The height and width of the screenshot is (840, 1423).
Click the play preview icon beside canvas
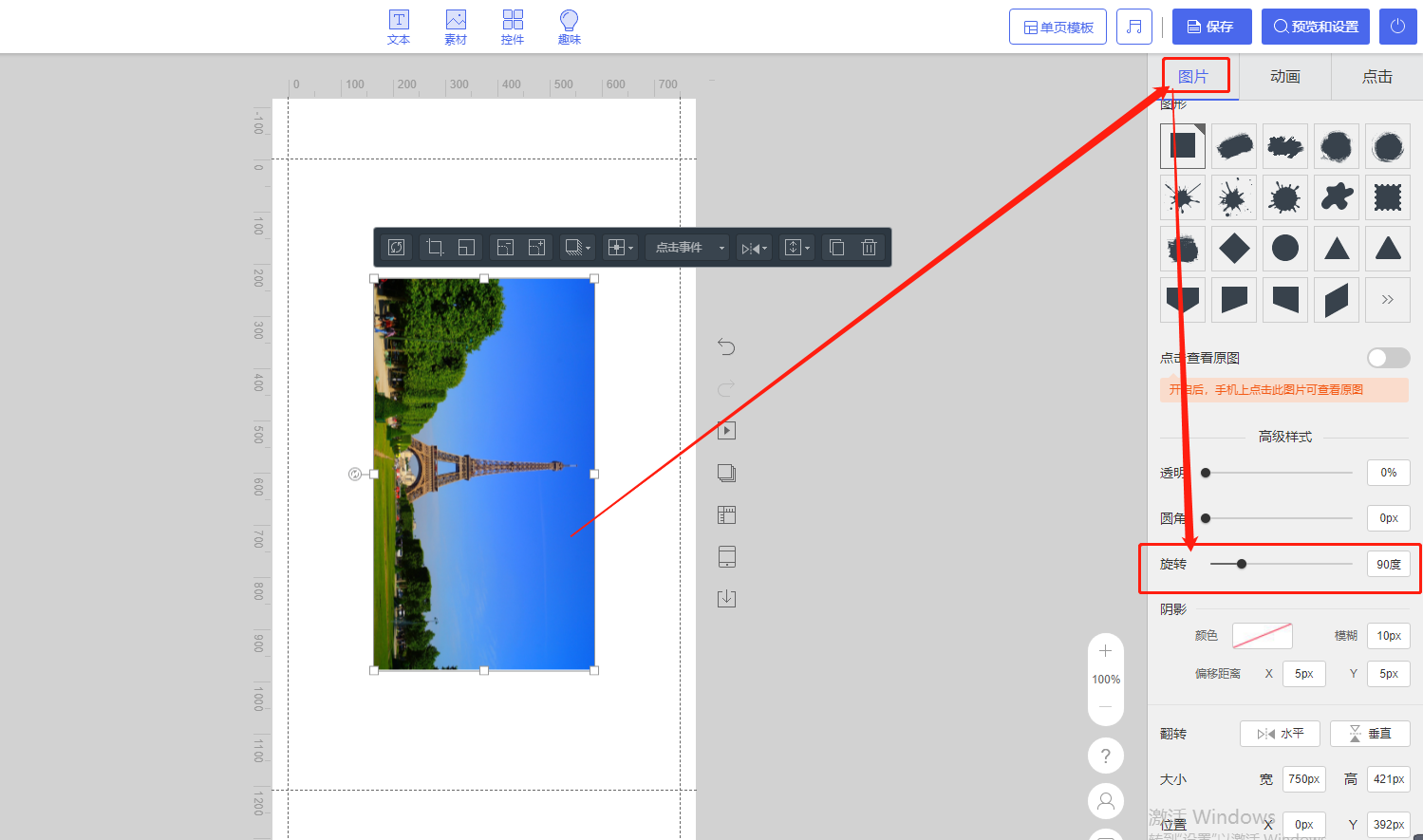pos(726,430)
